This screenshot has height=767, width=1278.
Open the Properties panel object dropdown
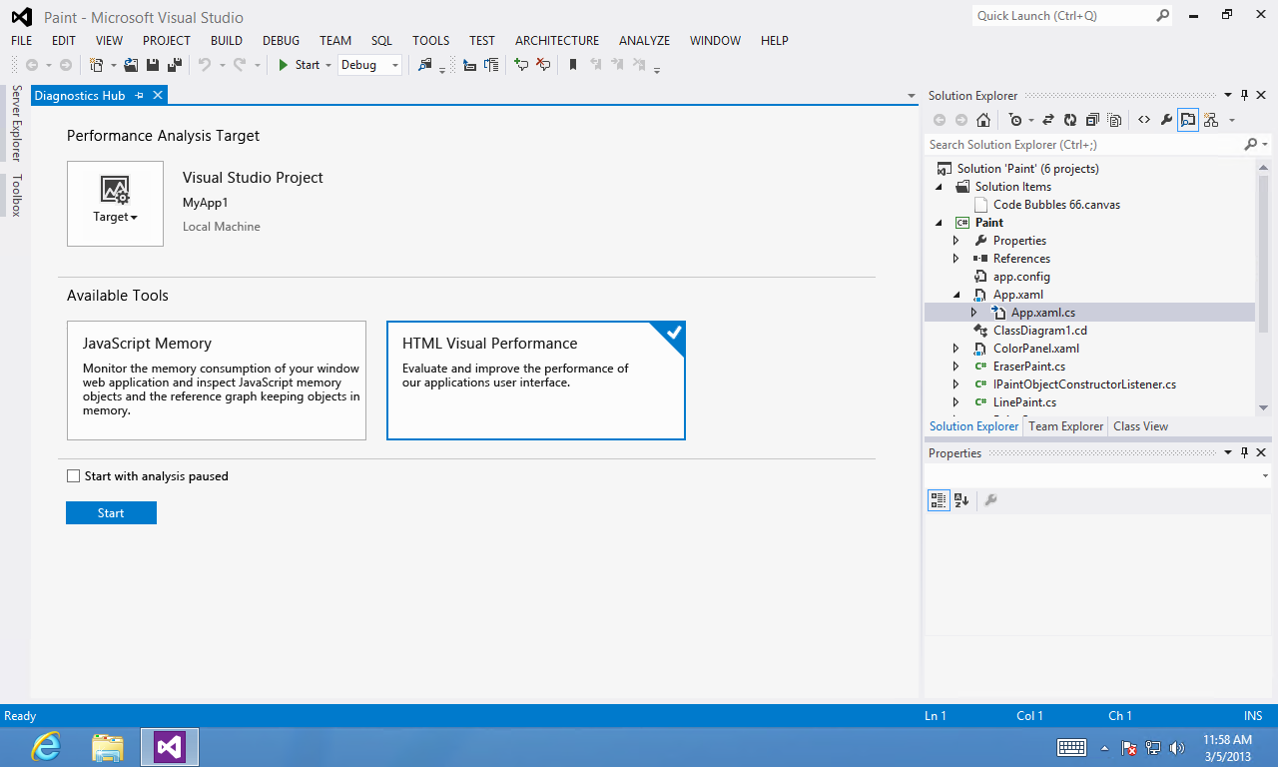[x=1265, y=477]
